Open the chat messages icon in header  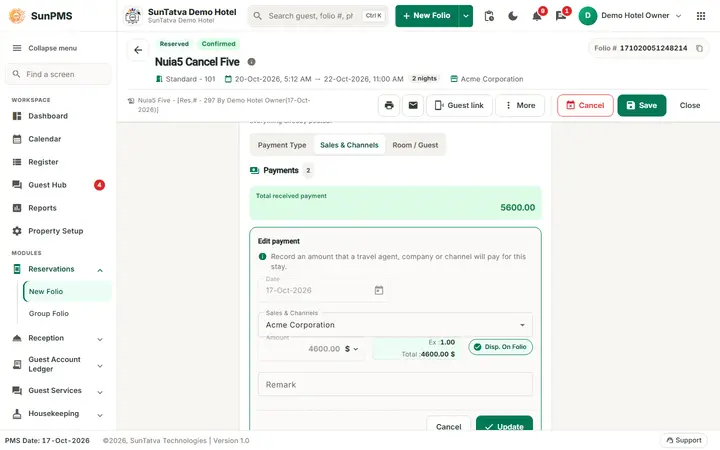point(561,16)
